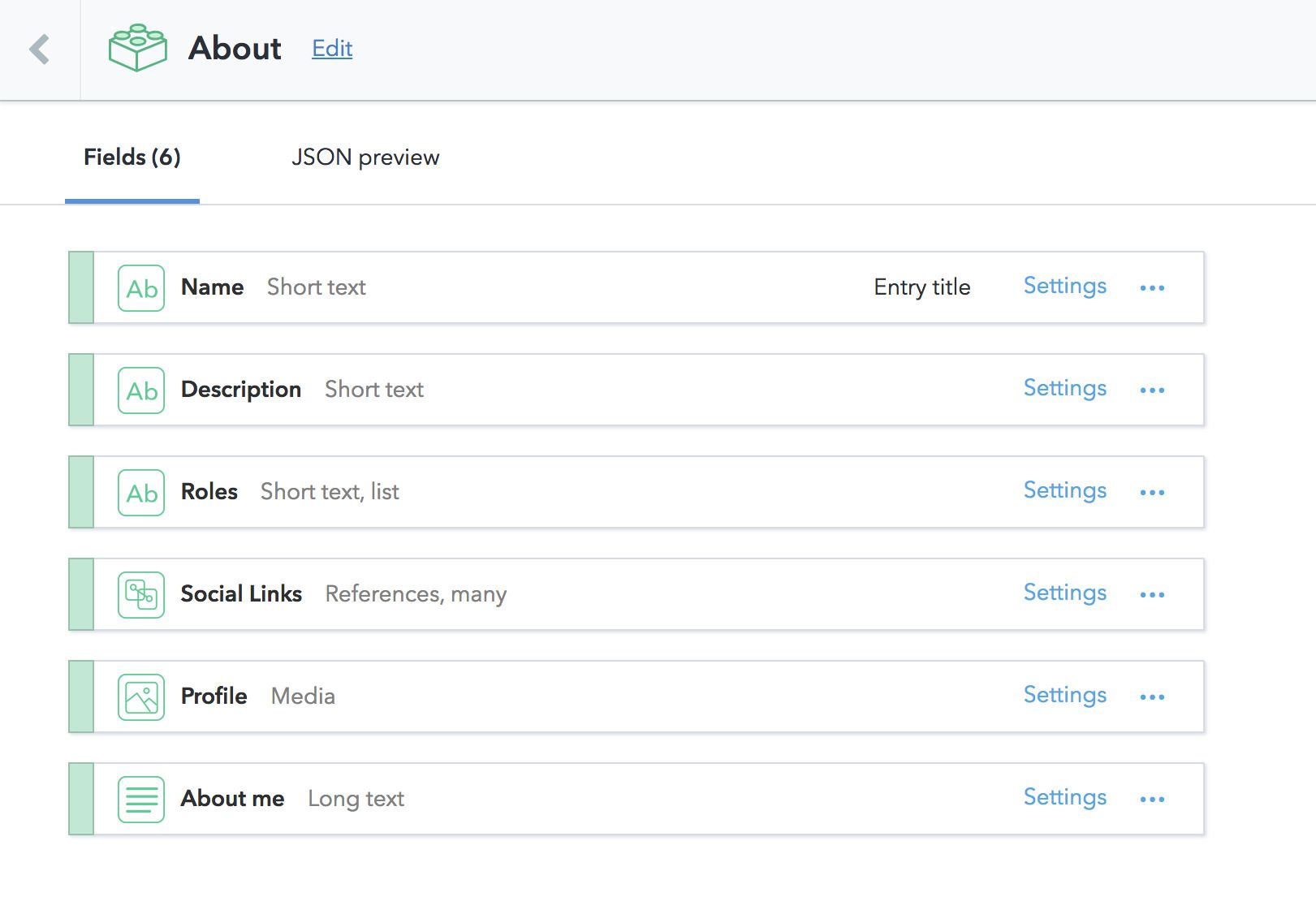Select the Fields (6) tab
This screenshot has width=1316, height=910.
click(132, 157)
